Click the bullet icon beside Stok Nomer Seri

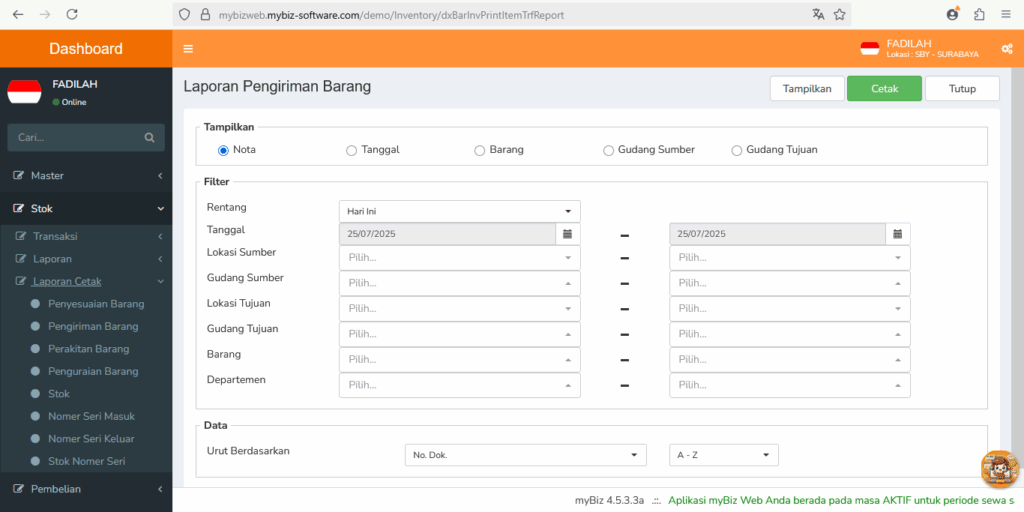point(35,461)
